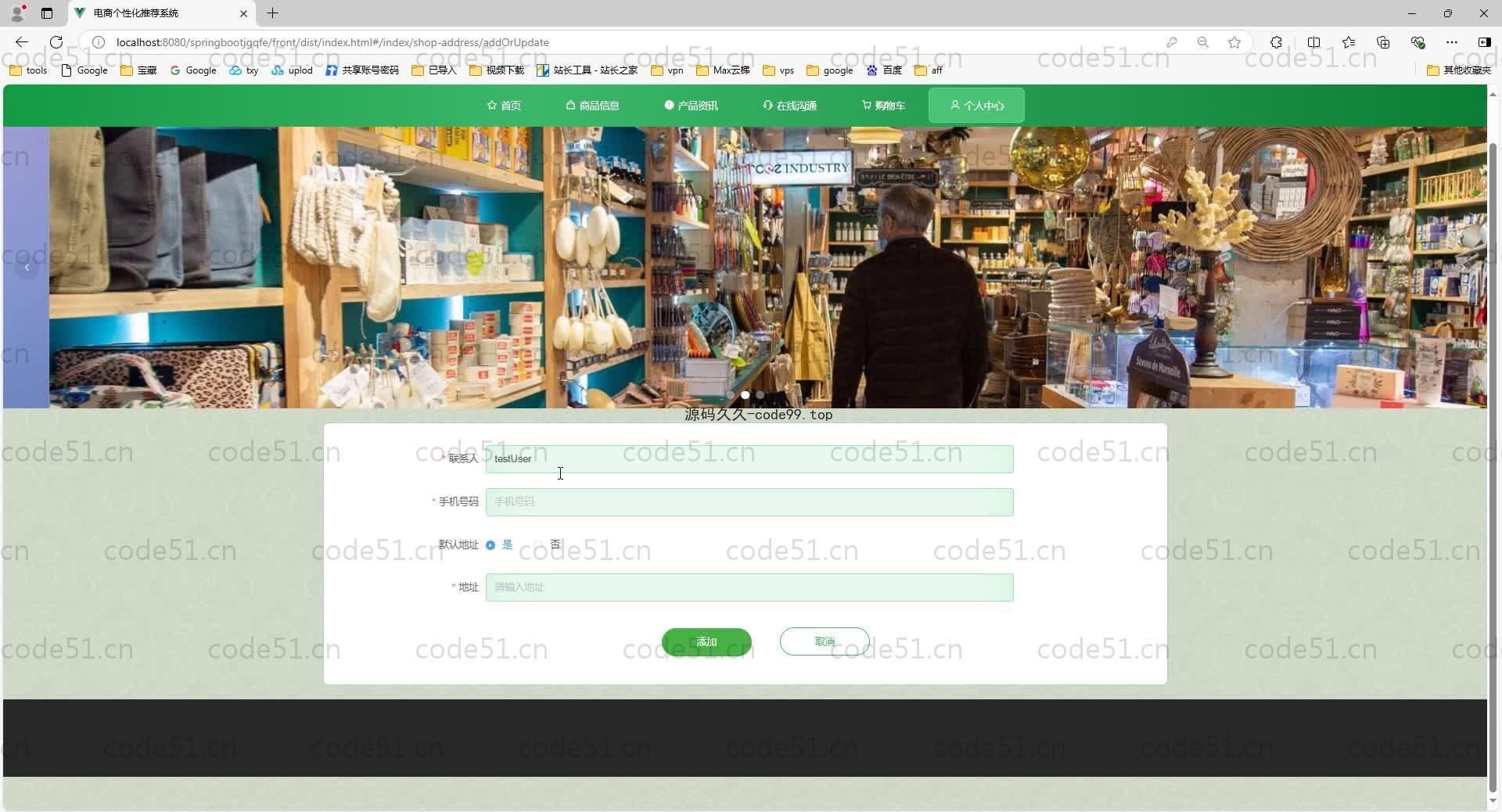Focus the 地址 input field
1502x812 pixels.
(749, 587)
